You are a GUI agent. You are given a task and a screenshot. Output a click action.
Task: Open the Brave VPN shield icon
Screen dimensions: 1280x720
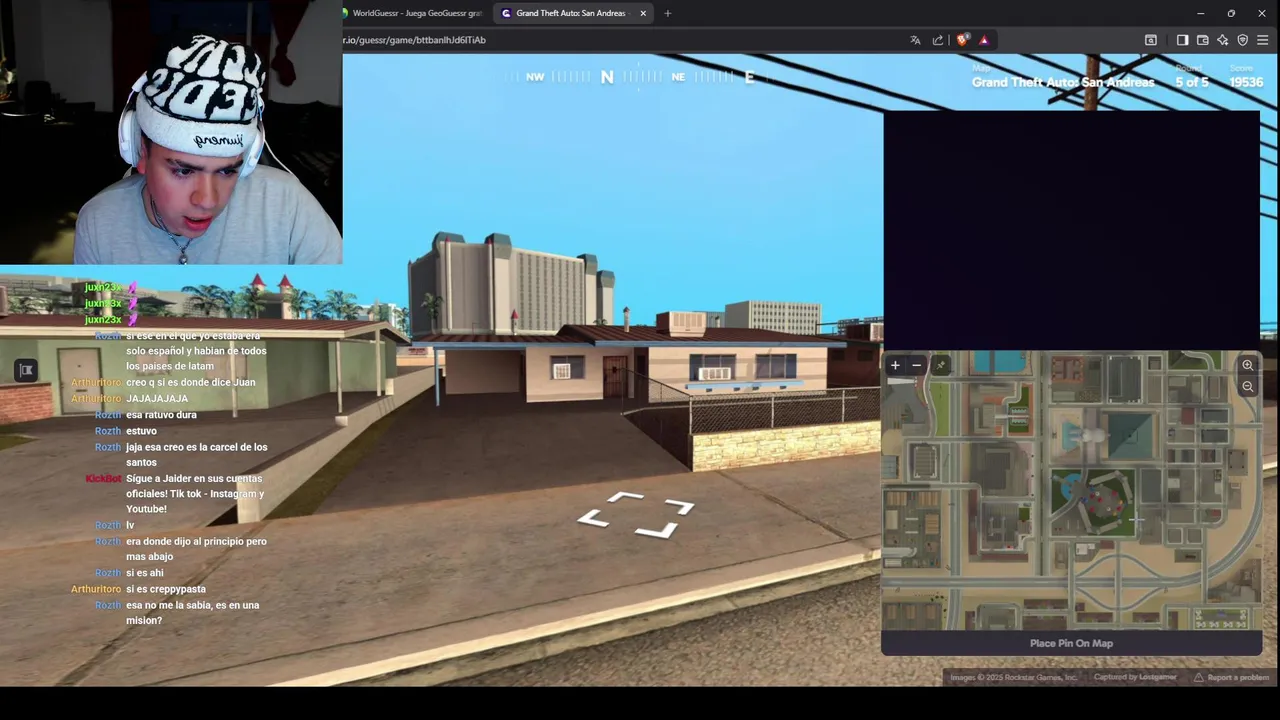1243,40
